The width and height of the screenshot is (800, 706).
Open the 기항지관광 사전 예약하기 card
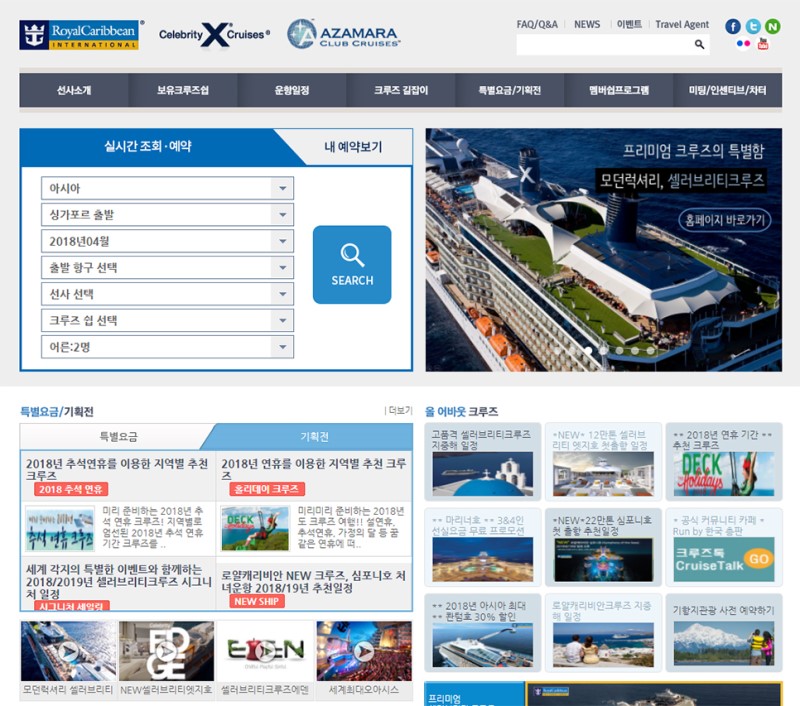(x=724, y=633)
